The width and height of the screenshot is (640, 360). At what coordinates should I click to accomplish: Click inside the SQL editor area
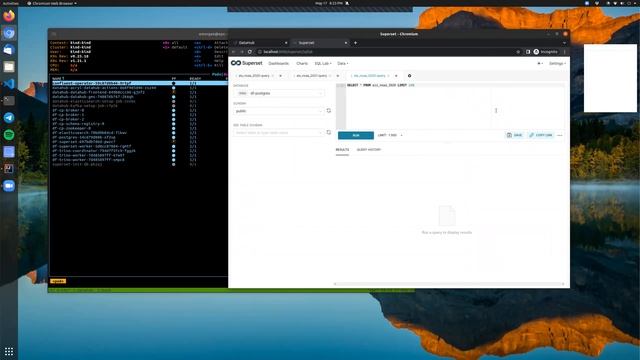[455, 106]
